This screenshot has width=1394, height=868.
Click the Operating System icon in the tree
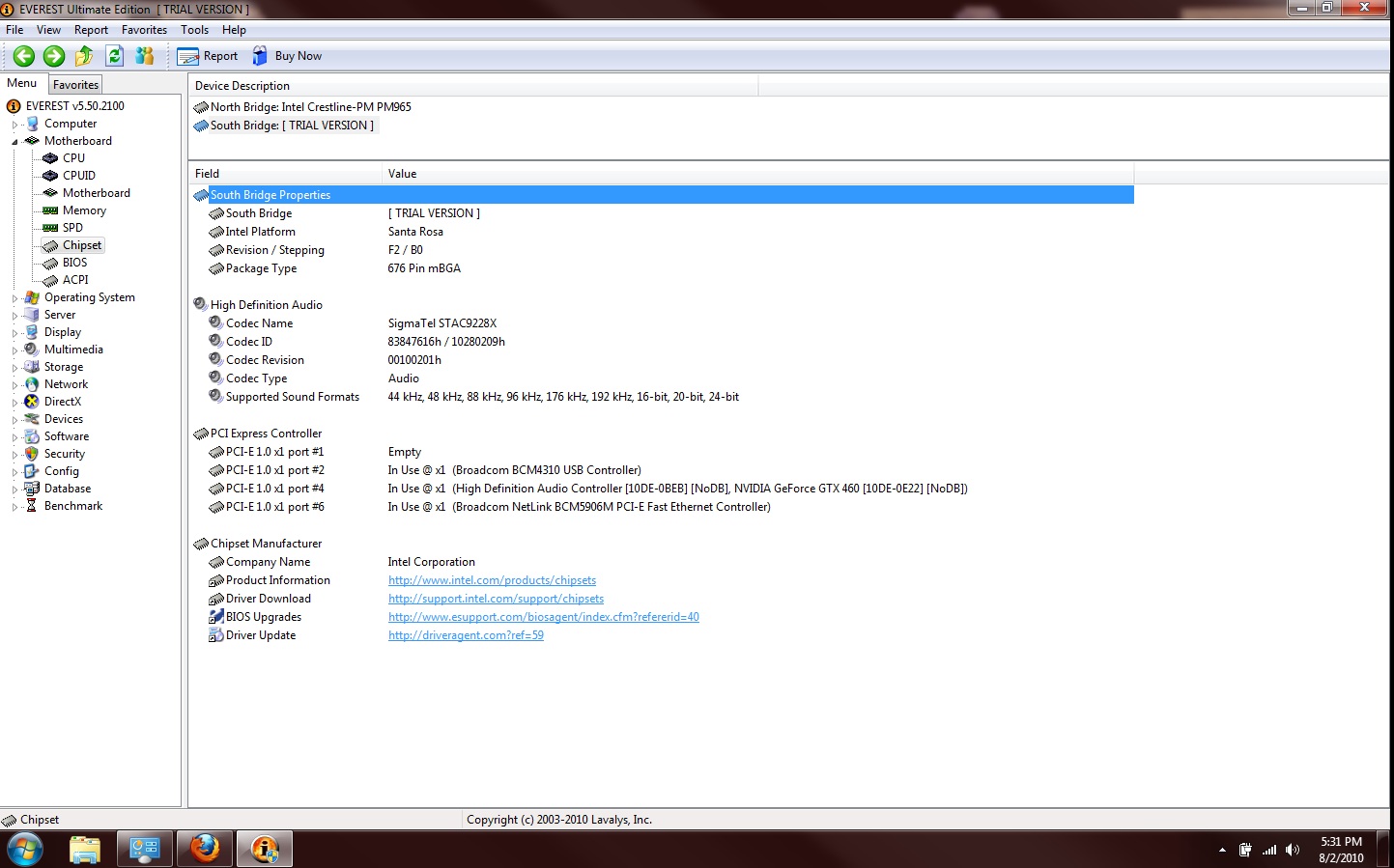click(x=32, y=297)
